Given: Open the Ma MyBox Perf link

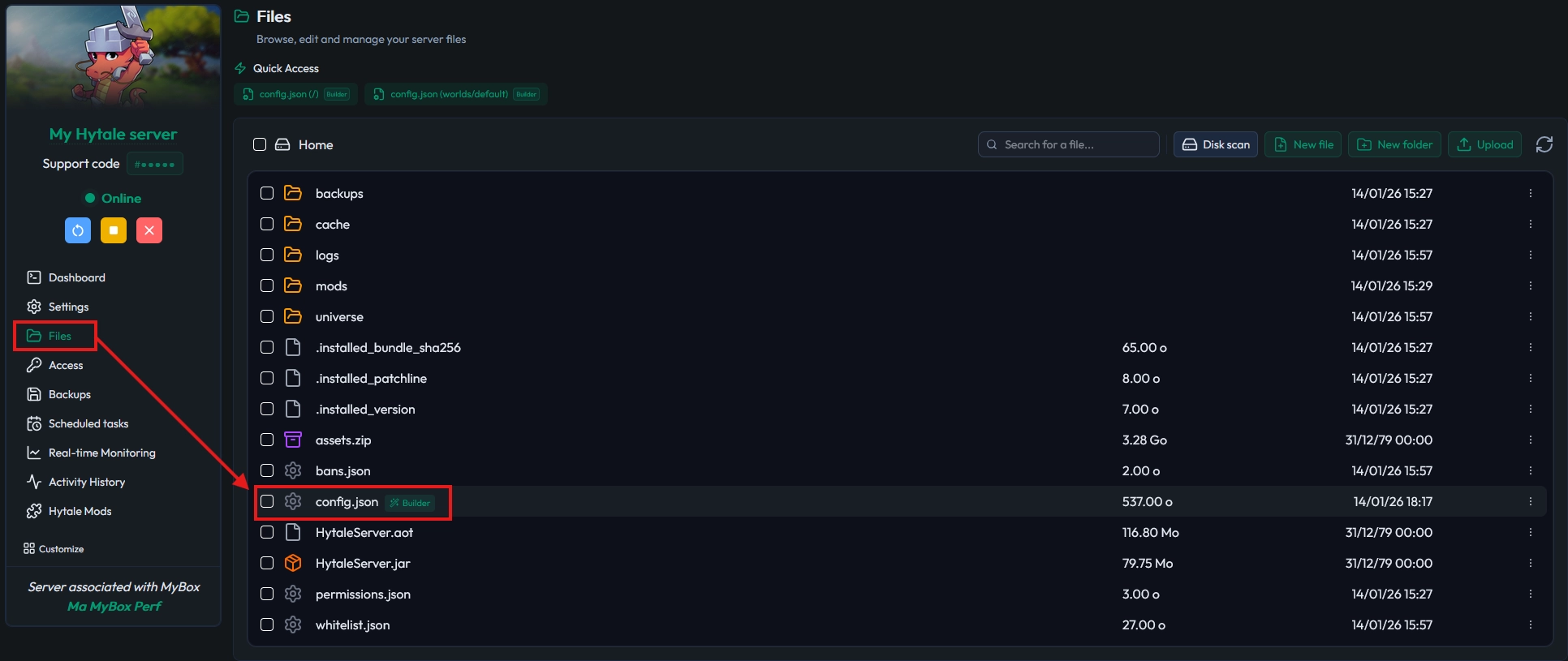Looking at the screenshot, I should pyautogui.click(x=114, y=606).
